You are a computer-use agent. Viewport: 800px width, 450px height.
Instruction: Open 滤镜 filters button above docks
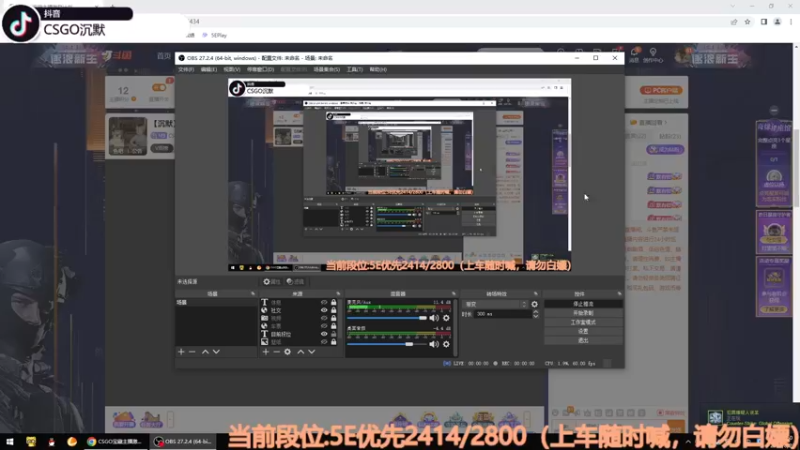pyautogui.click(x=295, y=282)
